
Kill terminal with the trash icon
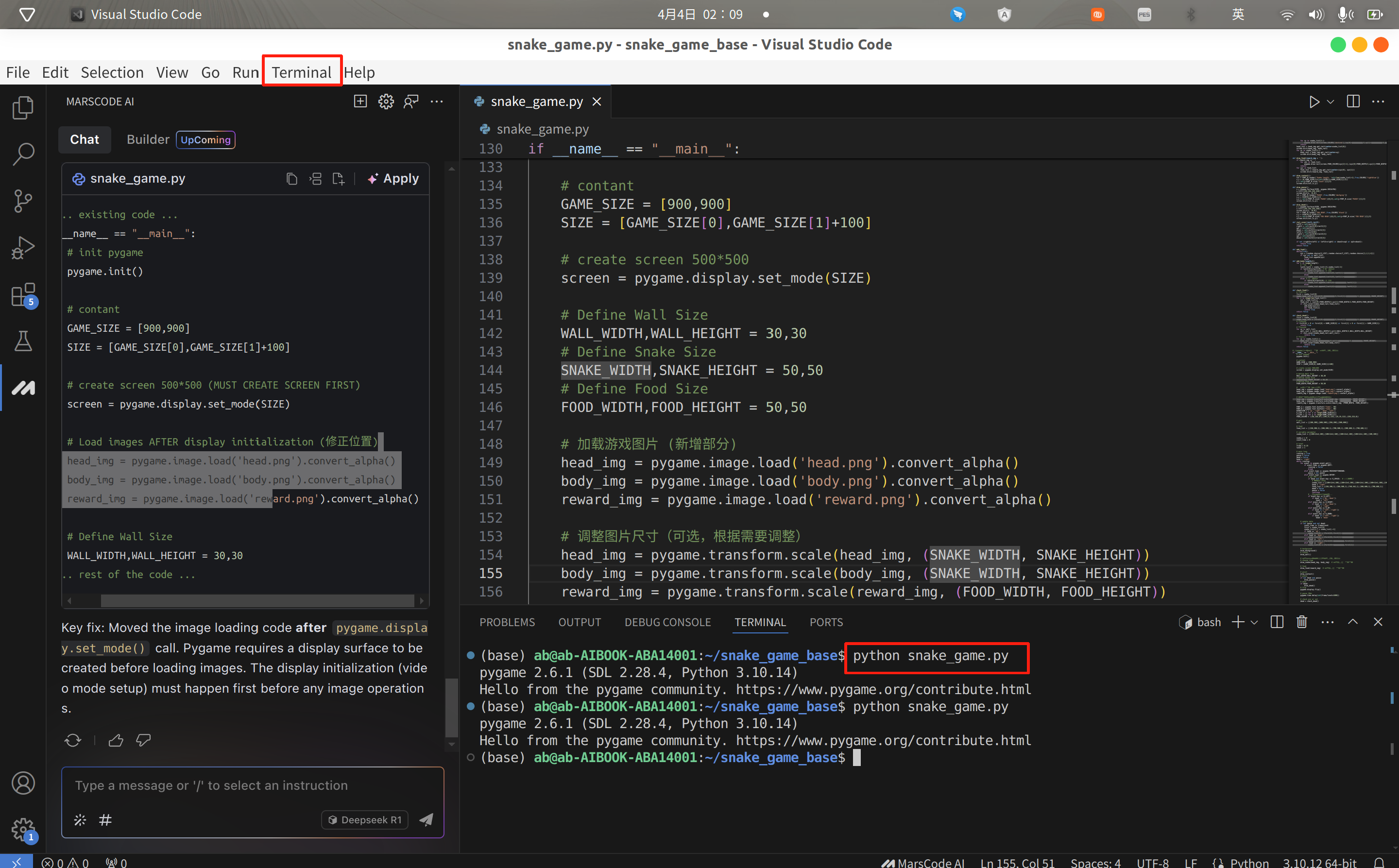[1301, 622]
